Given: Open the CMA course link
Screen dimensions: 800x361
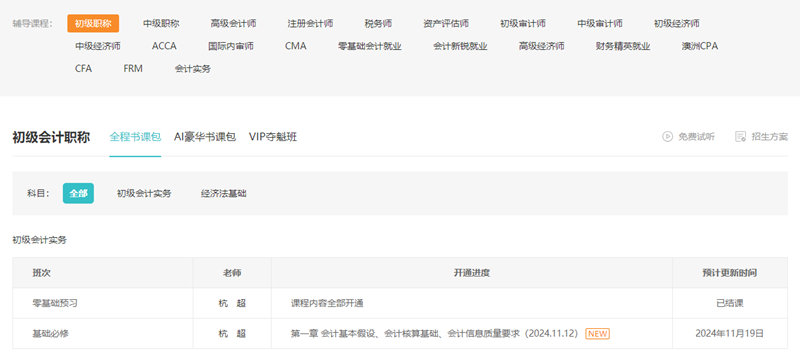Looking at the screenshot, I should (296, 46).
